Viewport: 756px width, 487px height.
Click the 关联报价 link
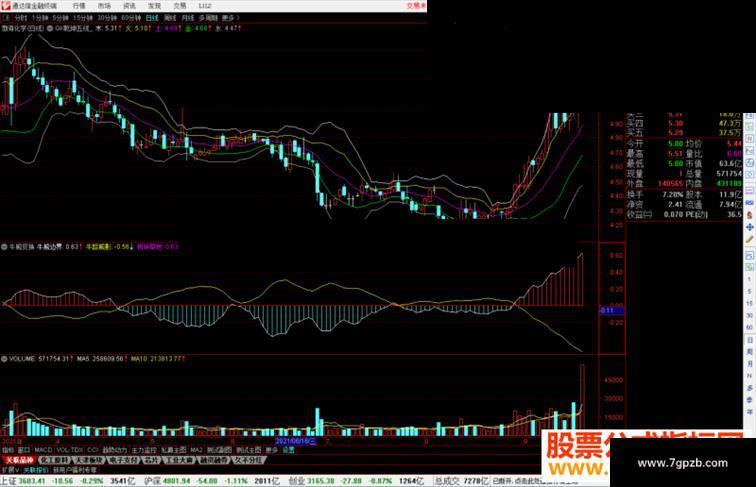[35, 469]
